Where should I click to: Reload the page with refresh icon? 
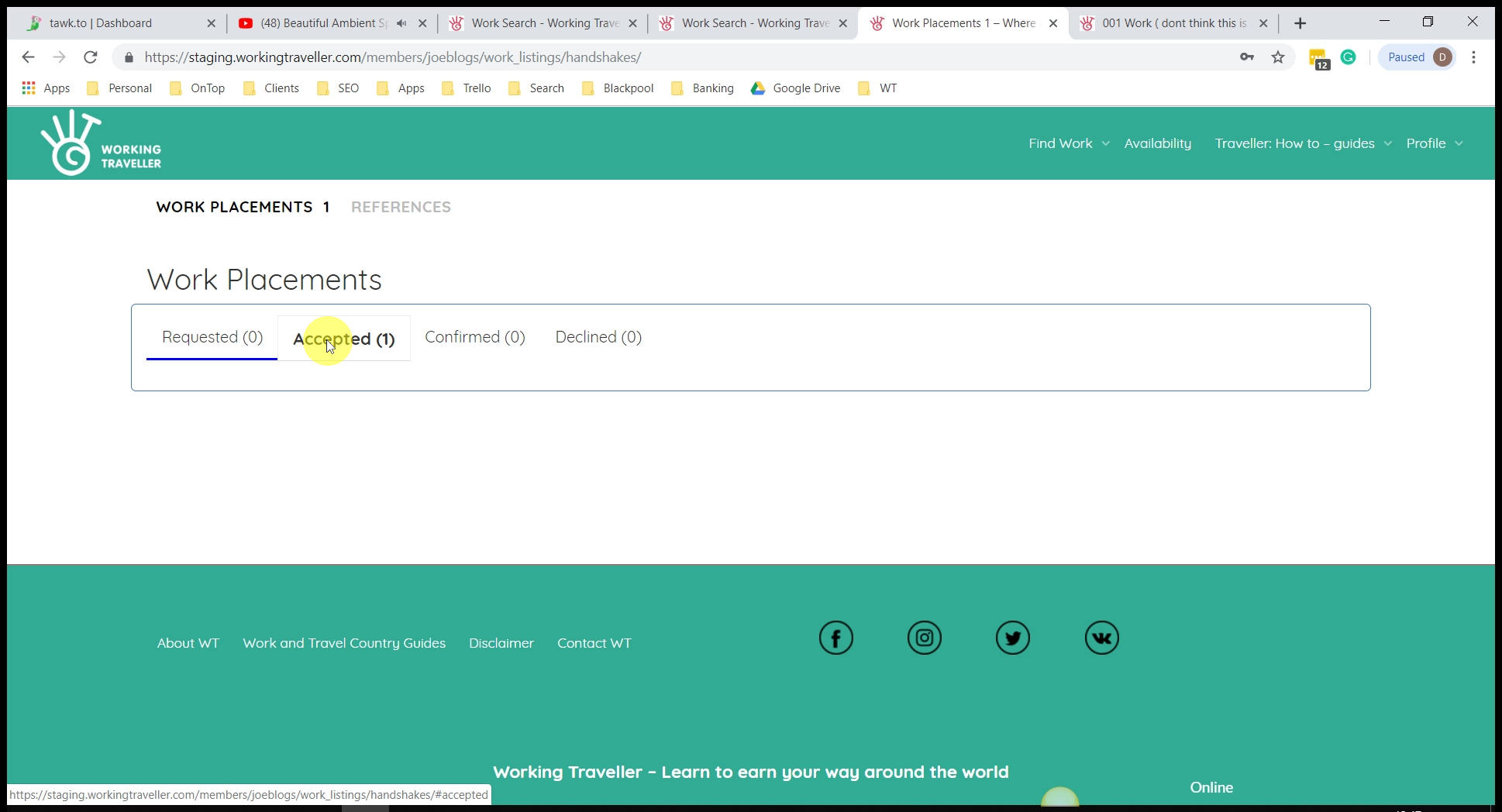91,57
